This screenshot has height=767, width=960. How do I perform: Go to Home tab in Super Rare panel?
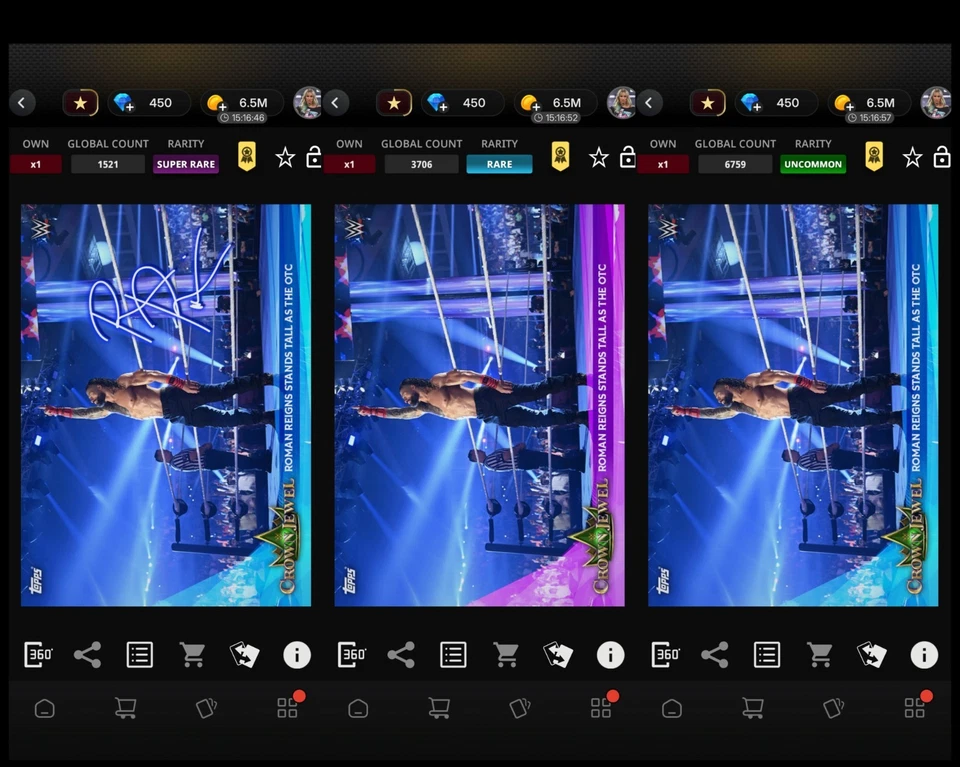pos(45,708)
